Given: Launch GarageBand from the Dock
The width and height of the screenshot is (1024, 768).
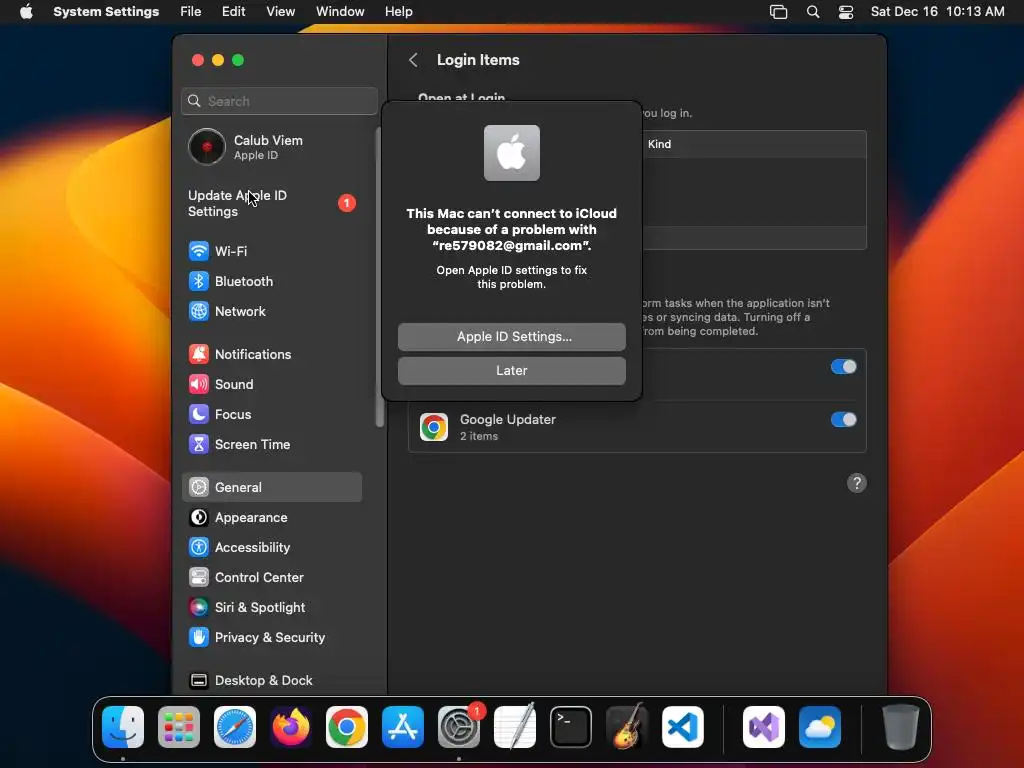Looking at the screenshot, I should click(x=627, y=727).
